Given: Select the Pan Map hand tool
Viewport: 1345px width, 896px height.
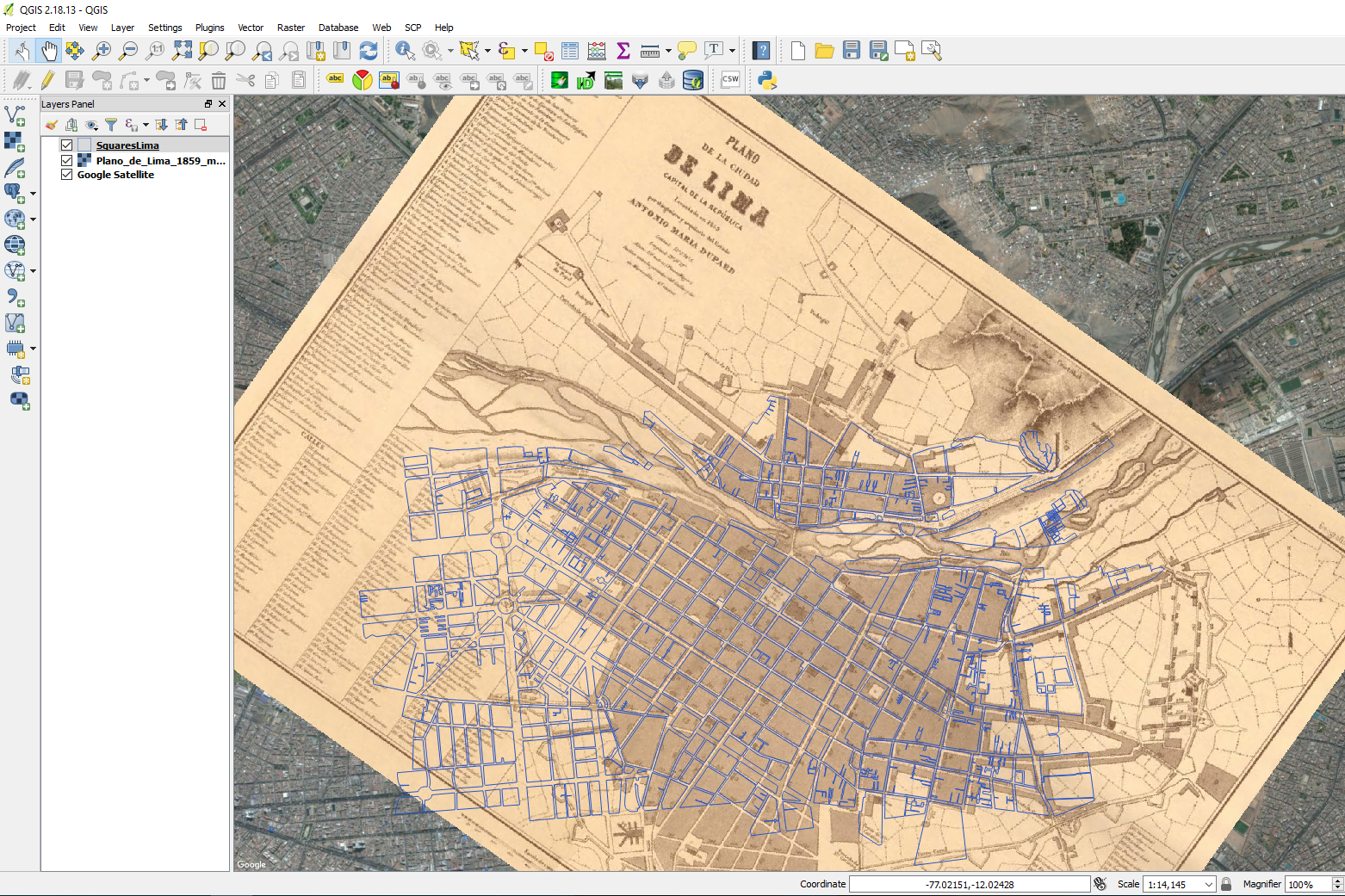Looking at the screenshot, I should tap(49, 51).
